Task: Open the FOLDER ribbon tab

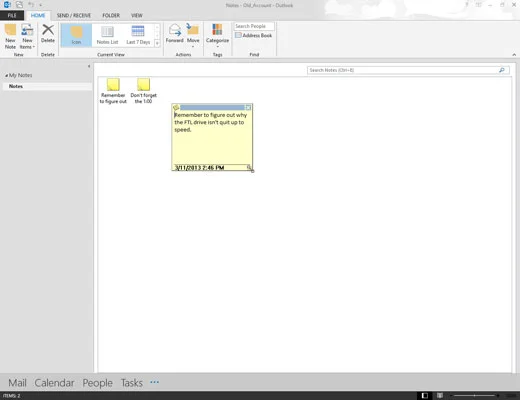Action: 111,15
